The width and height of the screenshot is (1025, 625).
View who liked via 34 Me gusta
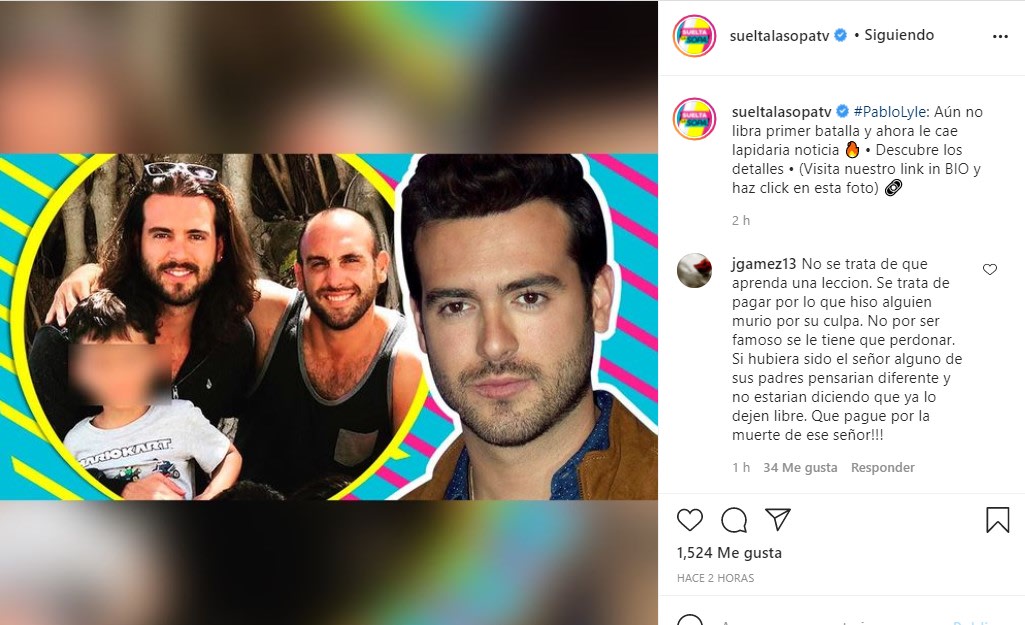click(800, 467)
